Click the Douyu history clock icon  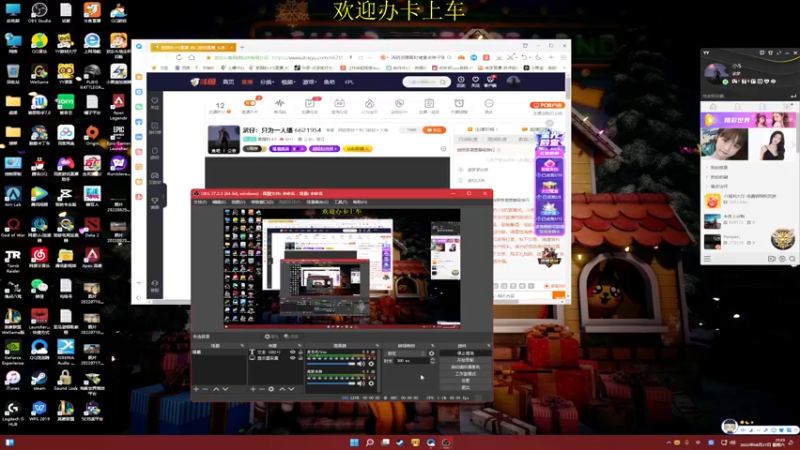[461, 80]
